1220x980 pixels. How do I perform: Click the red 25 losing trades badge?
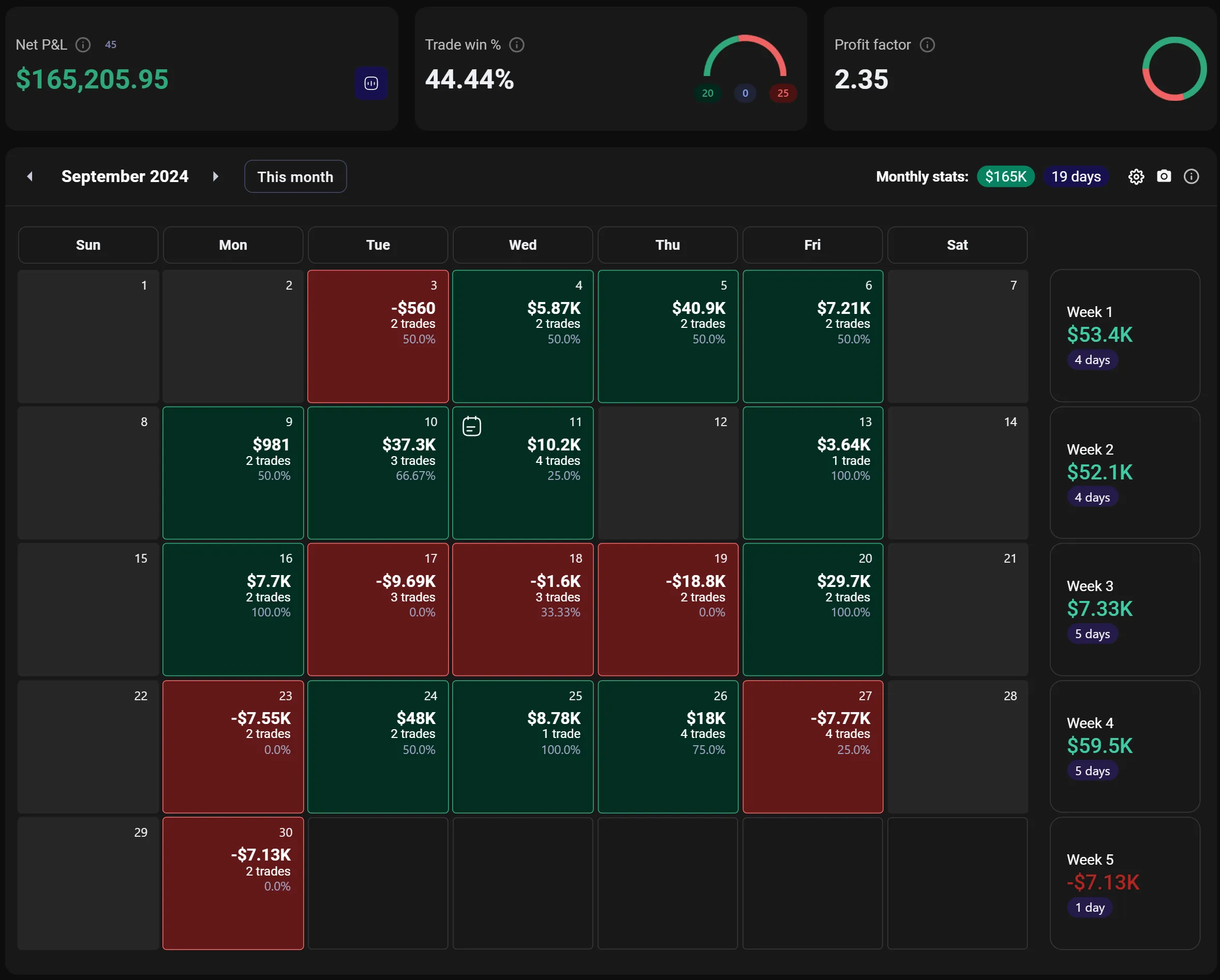click(x=783, y=93)
